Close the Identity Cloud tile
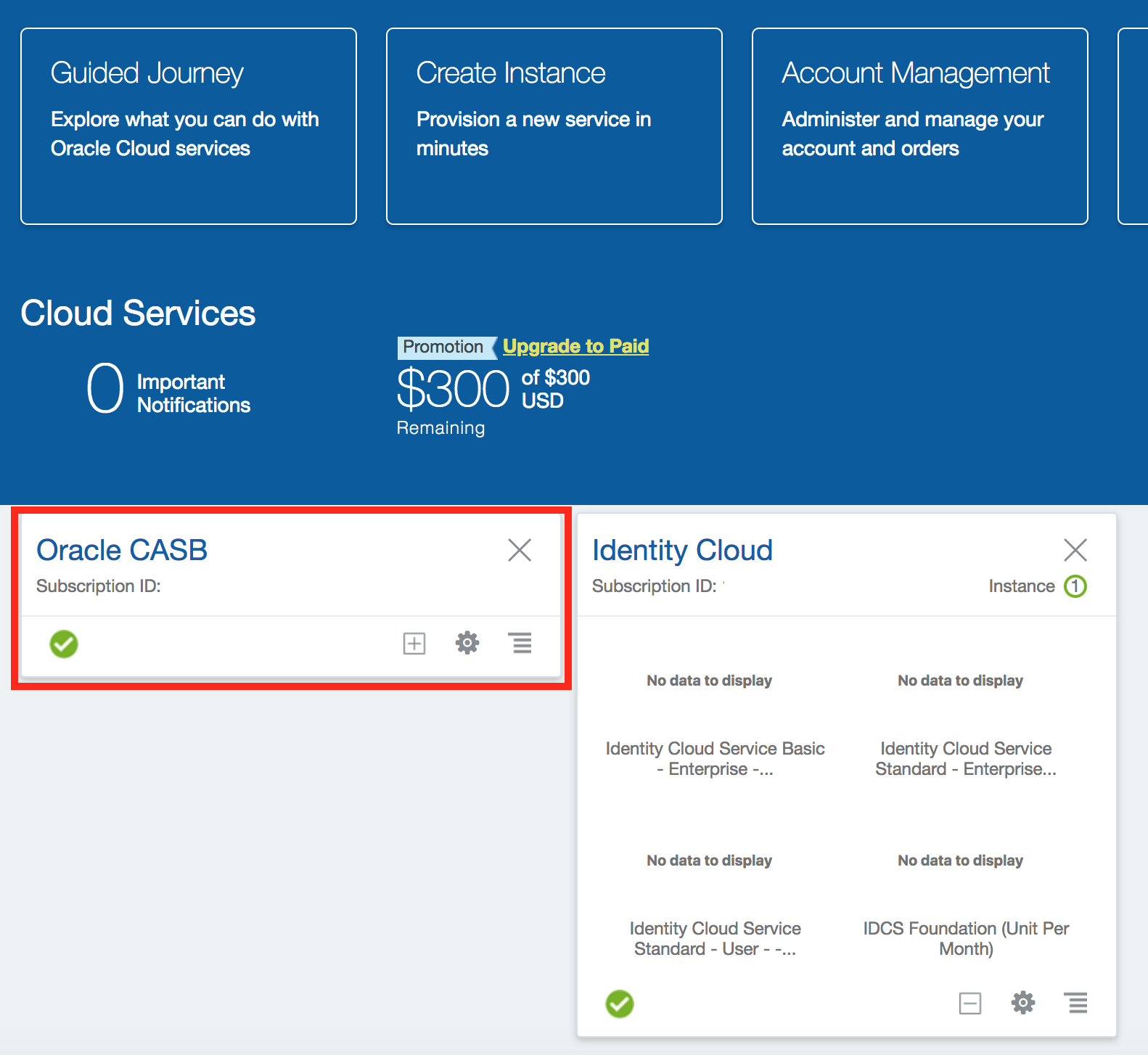 tap(1075, 550)
